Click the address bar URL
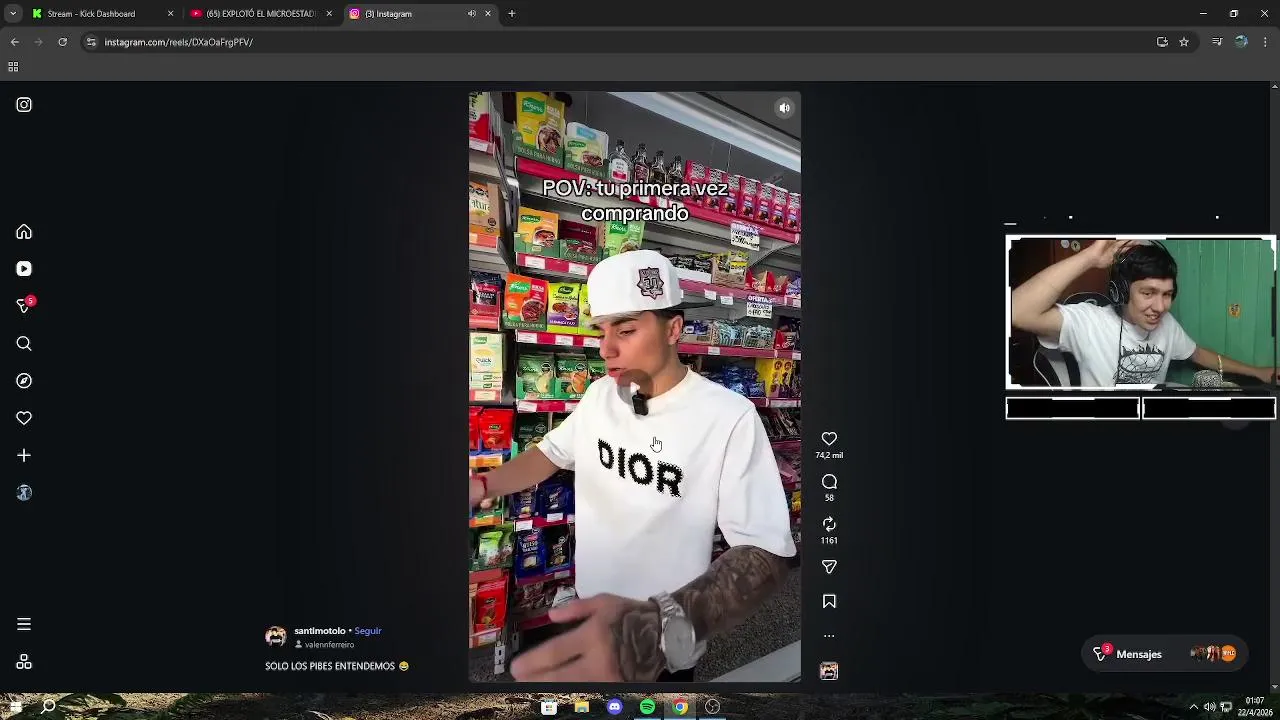The width and height of the screenshot is (1280, 720). coord(179,42)
